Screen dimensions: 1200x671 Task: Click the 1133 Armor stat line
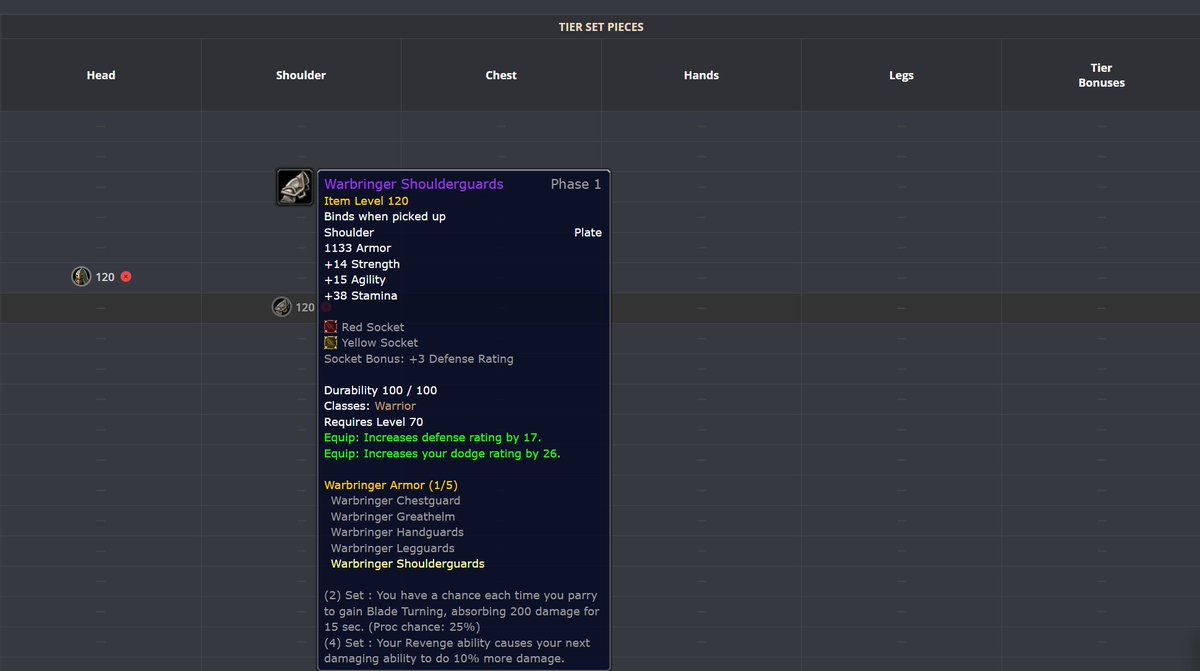point(358,248)
